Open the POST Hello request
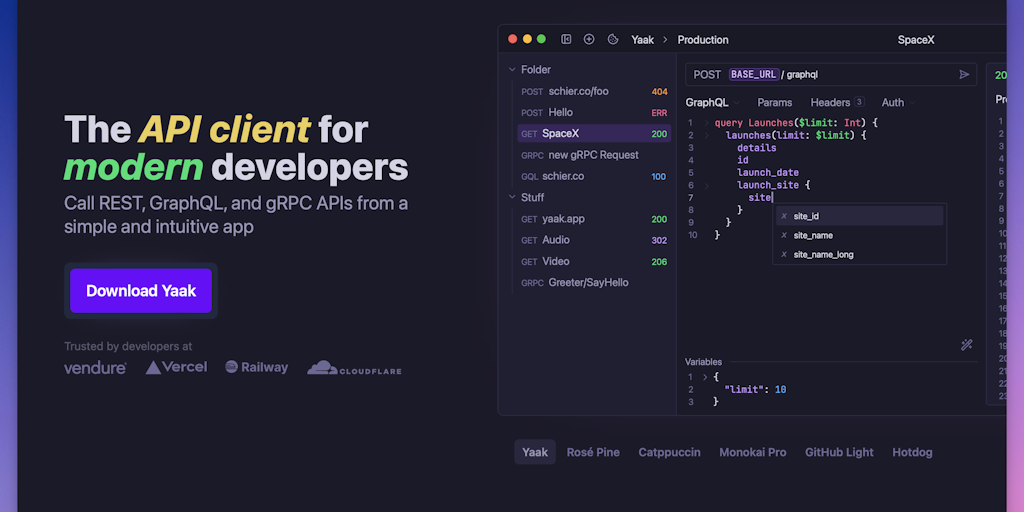Image resolution: width=1024 pixels, height=512 pixels. point(593,112)
